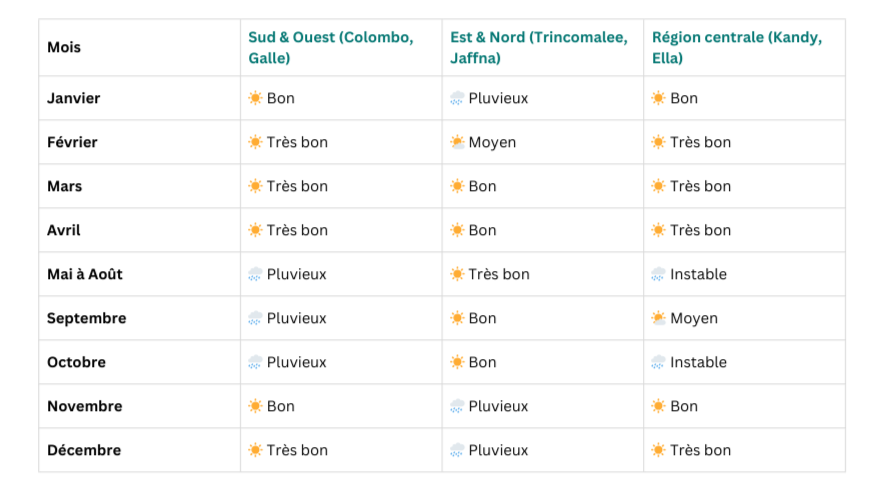Click the Est & Nord (Trincomalee, Jaffna) header
The height and width of the screenshot is (491, 873).
coord(539,47)
